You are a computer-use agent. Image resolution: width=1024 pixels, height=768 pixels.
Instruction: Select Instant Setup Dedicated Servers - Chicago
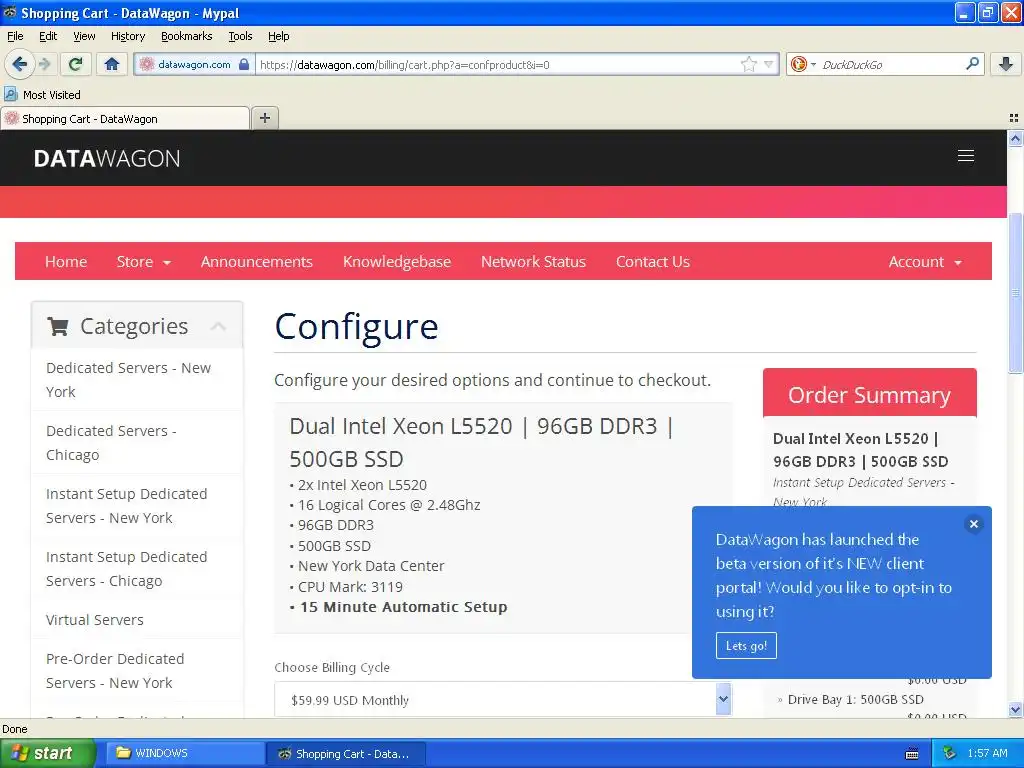coord(136,568)
